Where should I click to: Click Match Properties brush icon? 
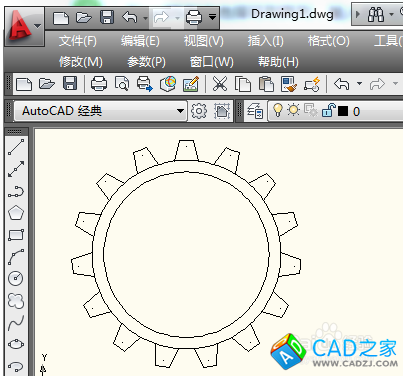(x=289, y=84)
